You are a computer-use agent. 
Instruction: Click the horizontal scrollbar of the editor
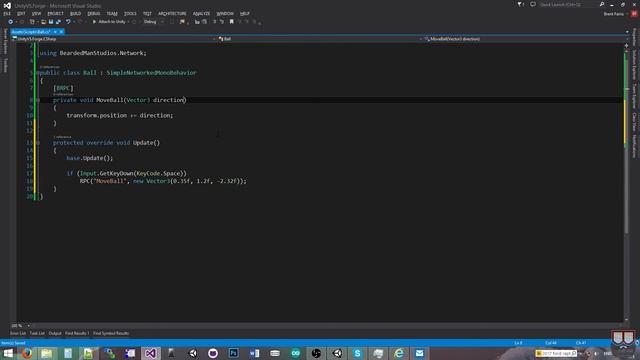[327, 326]
